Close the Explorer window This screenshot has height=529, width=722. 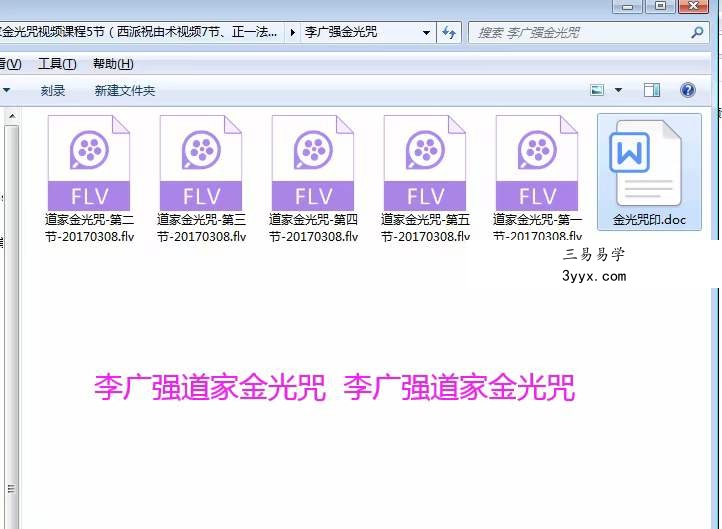tap(693, 6)
